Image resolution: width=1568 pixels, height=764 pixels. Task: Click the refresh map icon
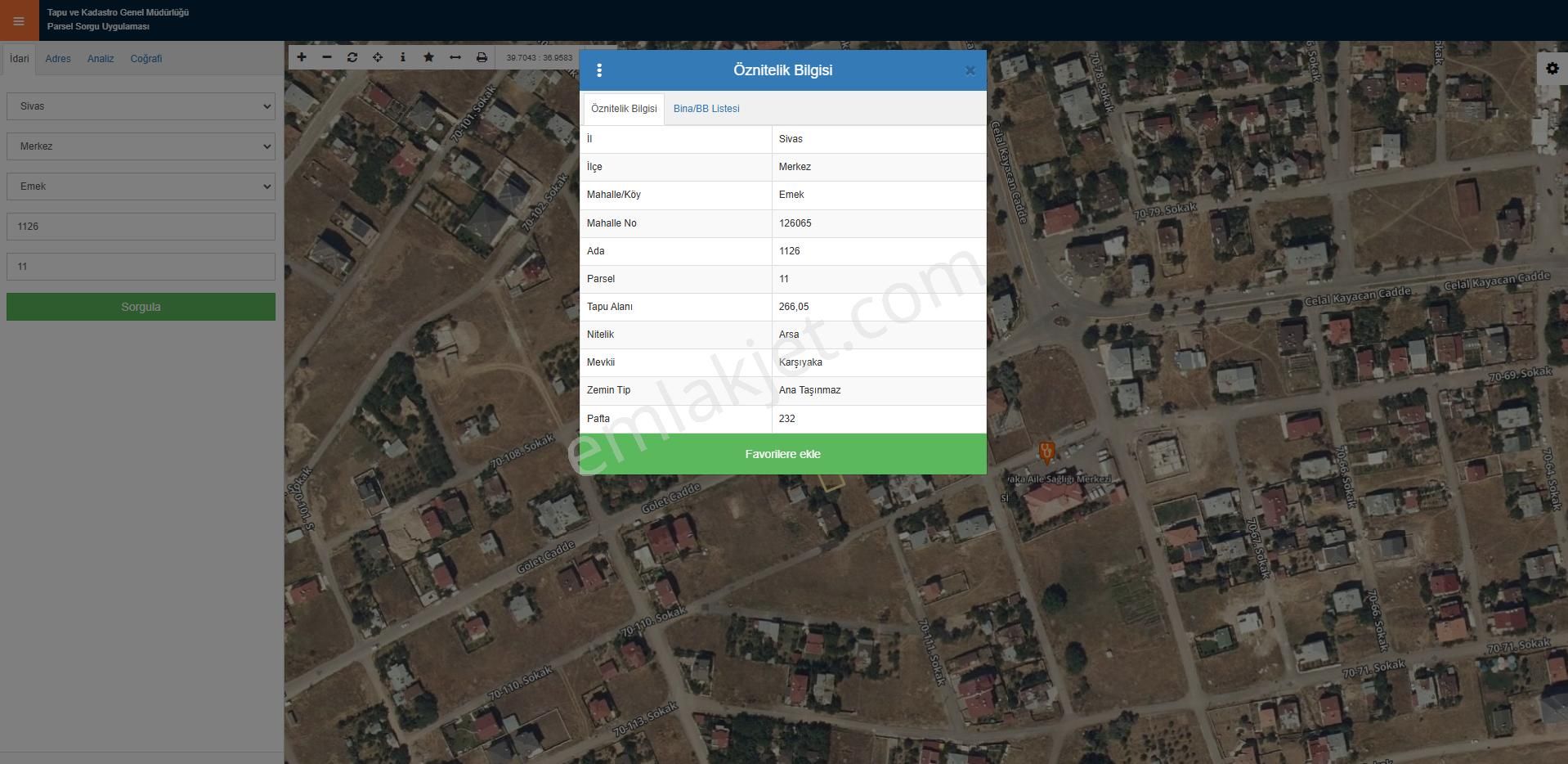(352, 57)
